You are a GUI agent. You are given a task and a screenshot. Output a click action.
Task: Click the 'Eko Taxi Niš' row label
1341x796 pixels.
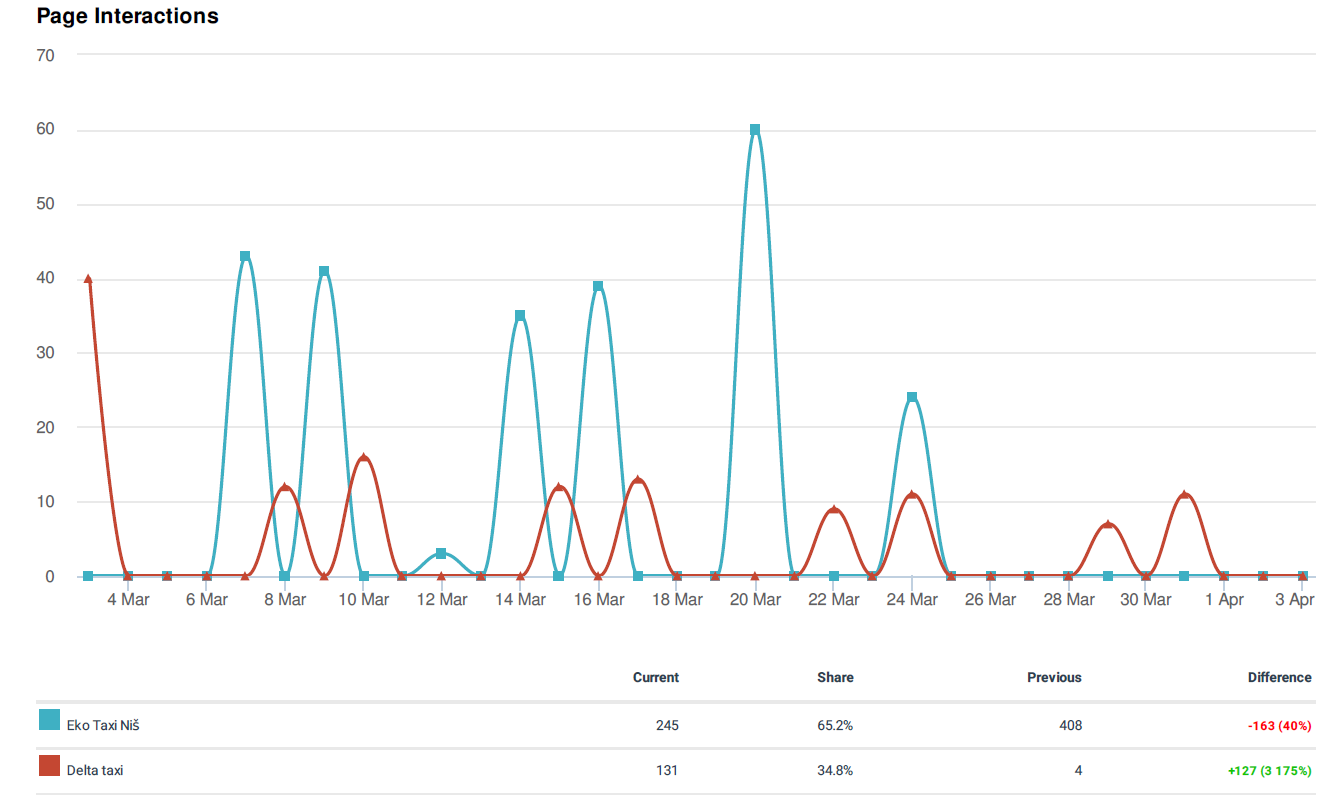tap(103, 725)
